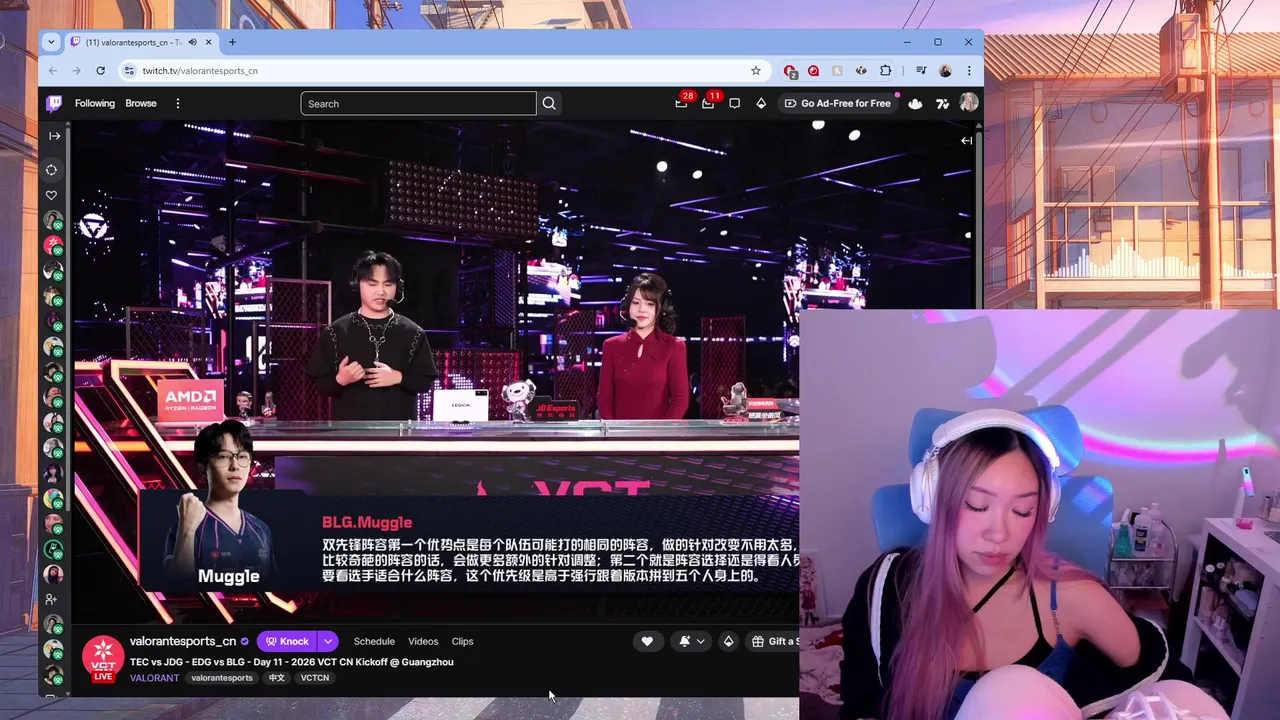Toggle the follow heart button
Screen dimensions: 1280x720
click(x=647, y=641)
